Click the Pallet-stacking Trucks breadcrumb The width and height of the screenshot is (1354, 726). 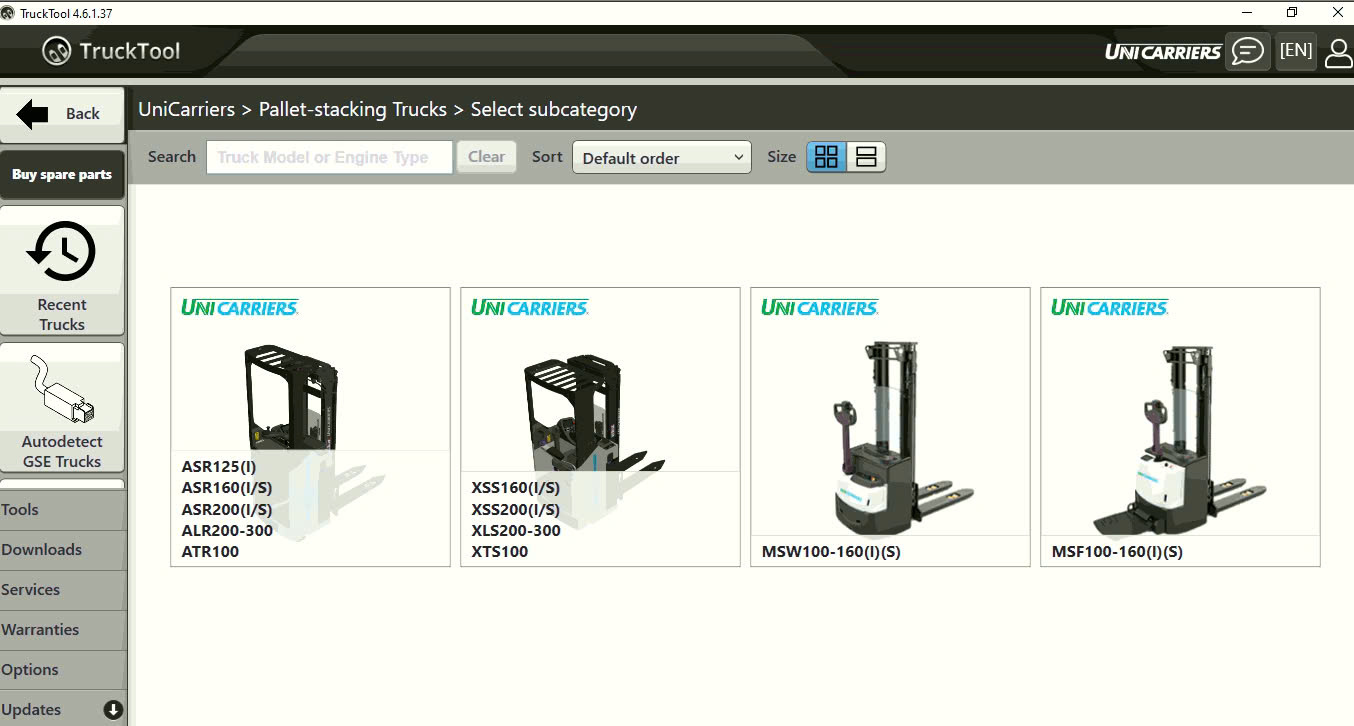pos(353,109)
